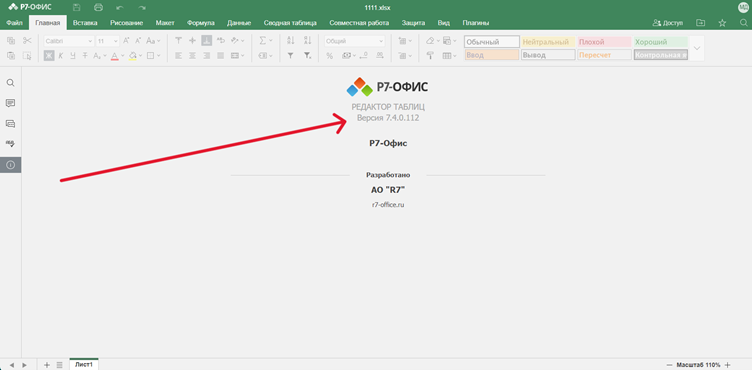Toggle italic formatting button

60,56
